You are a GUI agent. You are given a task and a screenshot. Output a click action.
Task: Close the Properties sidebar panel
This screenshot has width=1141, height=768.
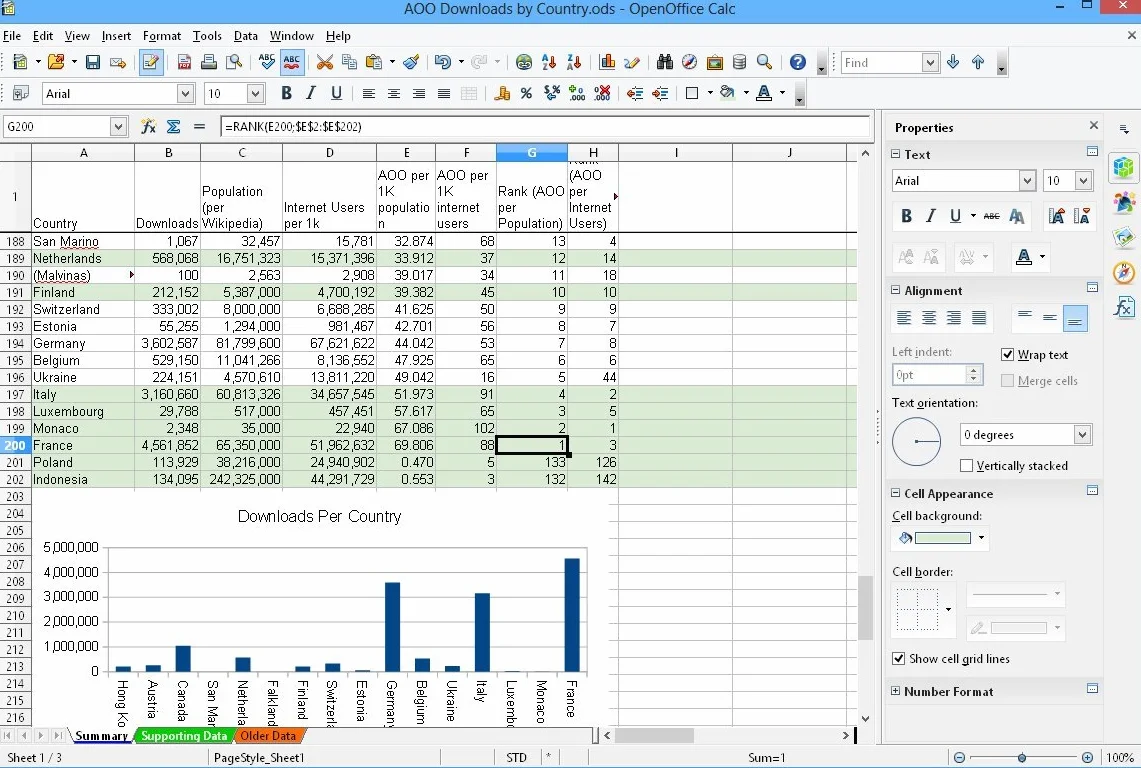point(1094,125)
